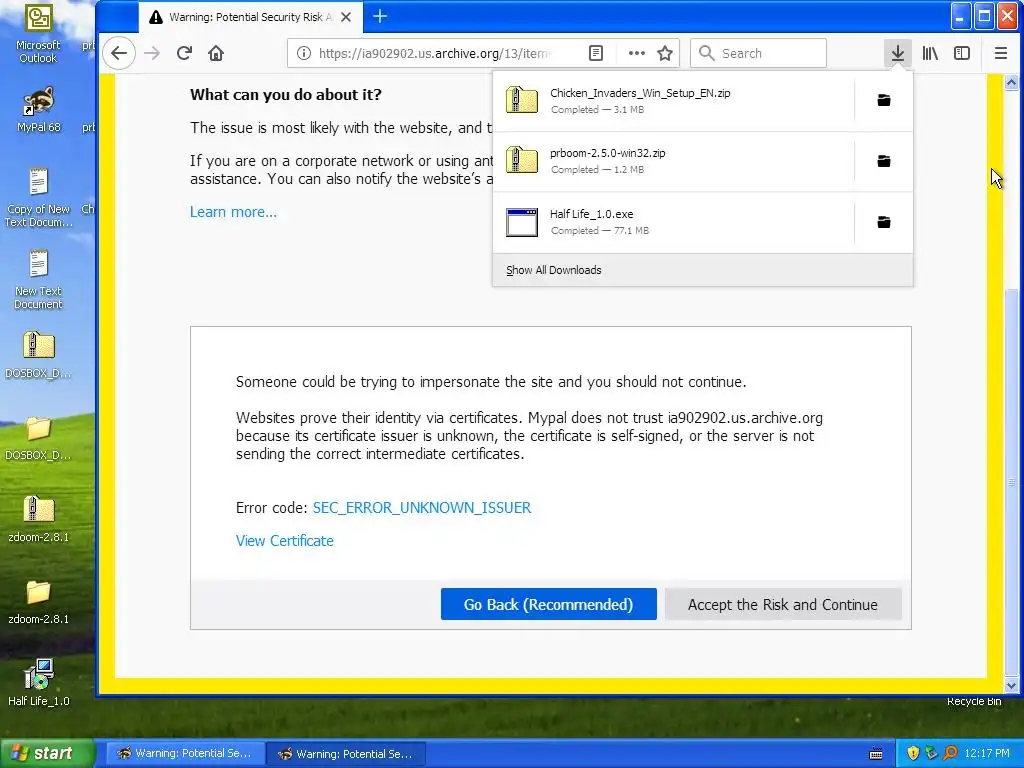The height and width of the screenshot is (768, 1024).
Task: Open the Chicken_Invaders_Win_Setup_EN.zip download
Action: [x=673, y=101]
